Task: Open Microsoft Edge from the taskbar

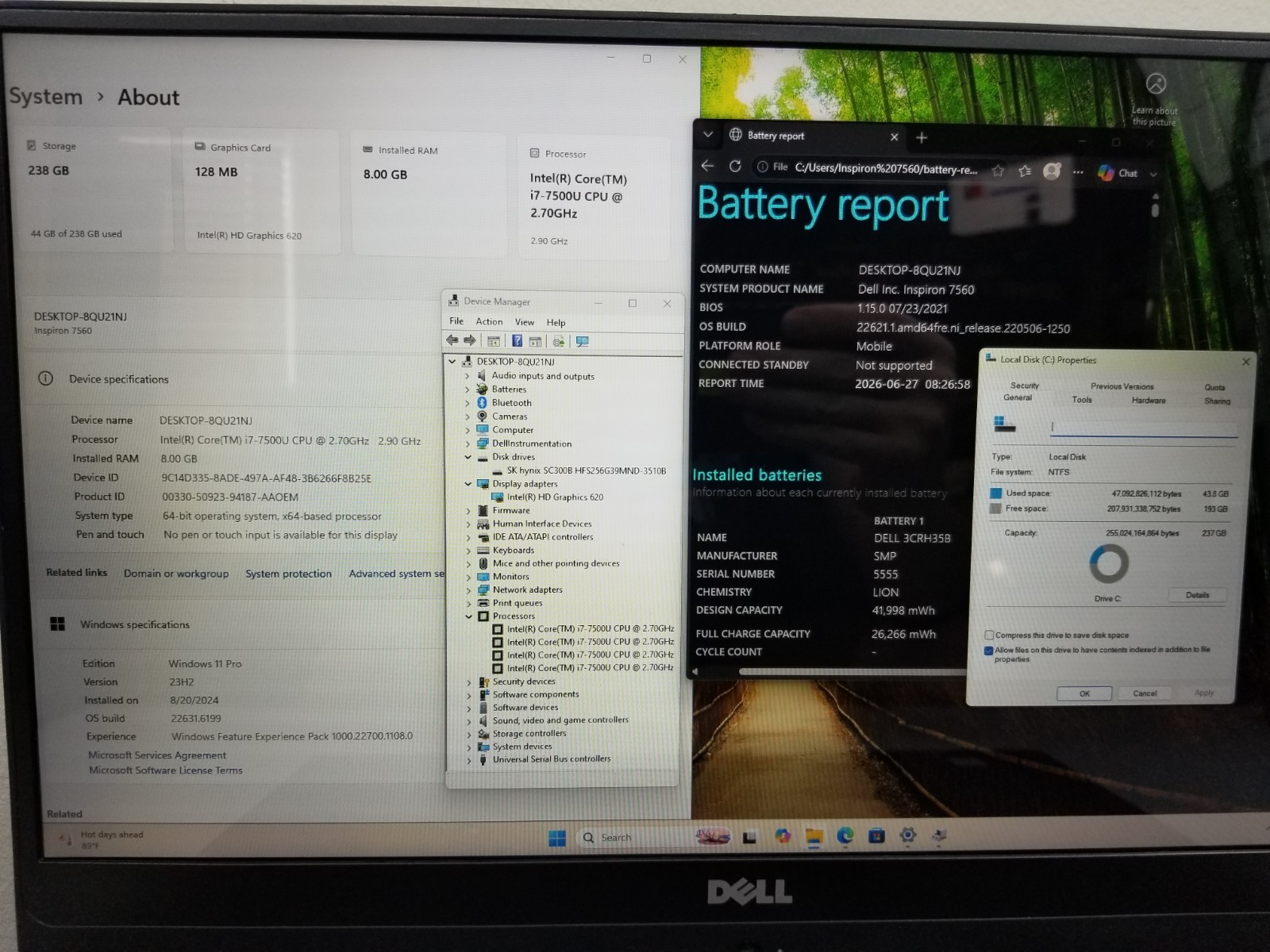Action: pos(845,835)
